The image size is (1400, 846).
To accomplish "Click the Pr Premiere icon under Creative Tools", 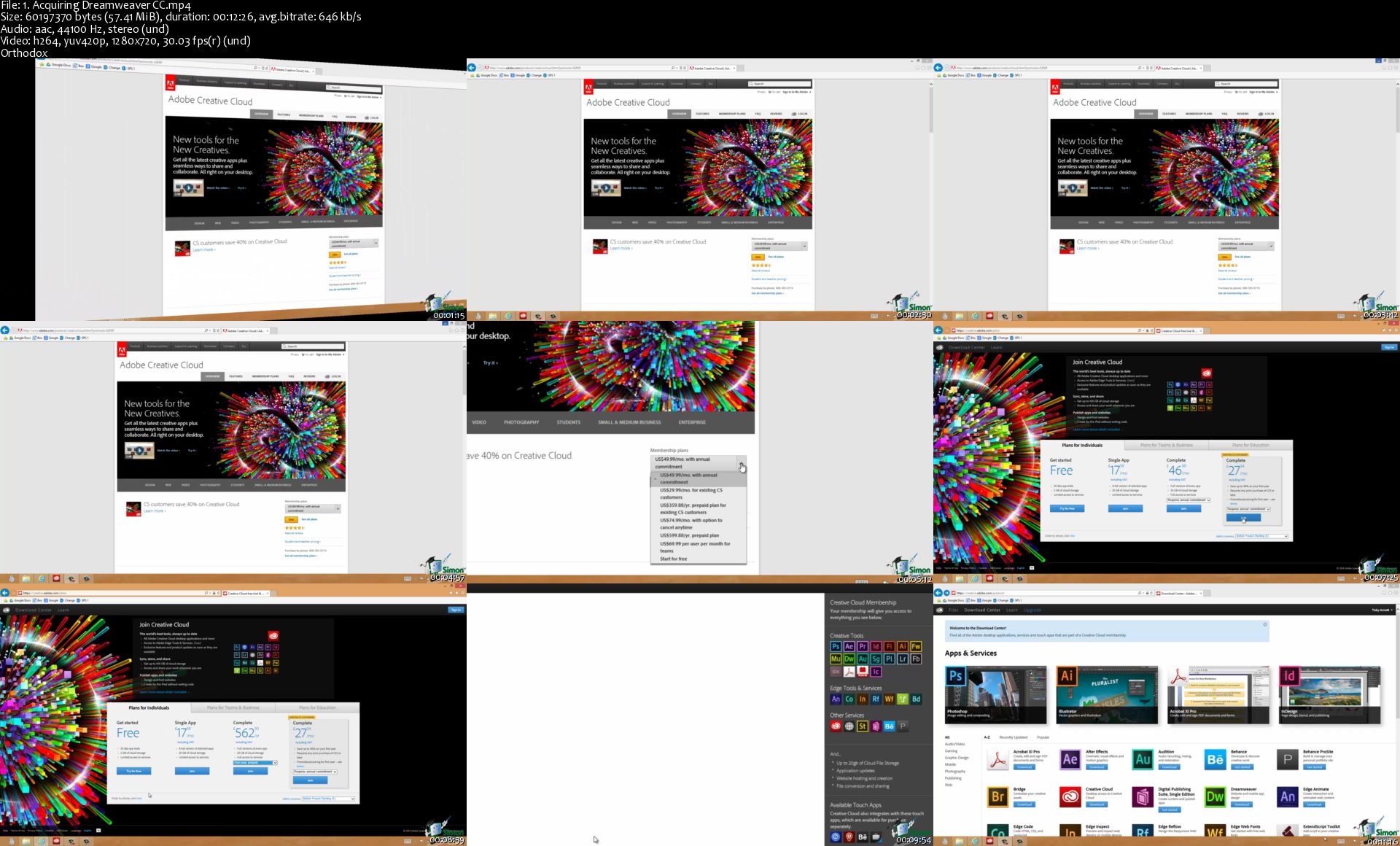I will click(x=863, y=646).
